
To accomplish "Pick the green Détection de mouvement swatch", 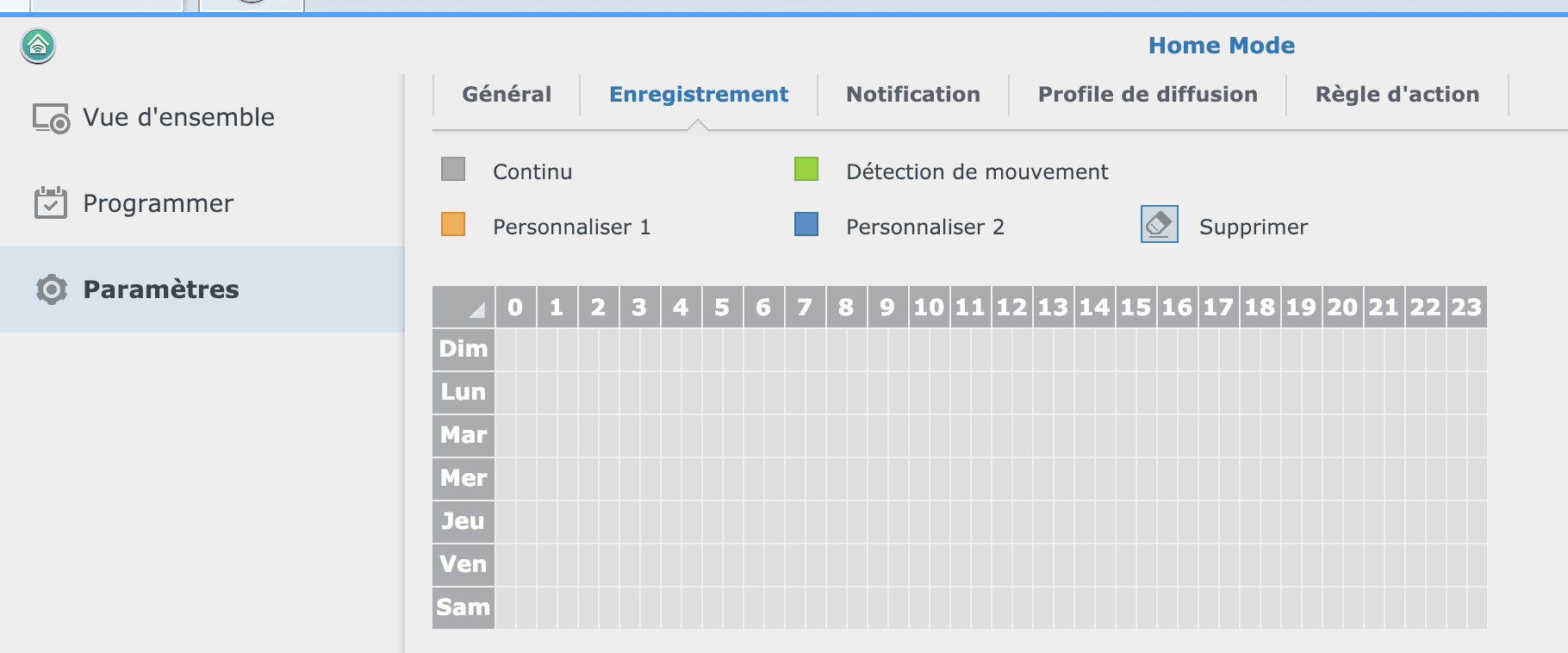I will (x=806, y=170).
